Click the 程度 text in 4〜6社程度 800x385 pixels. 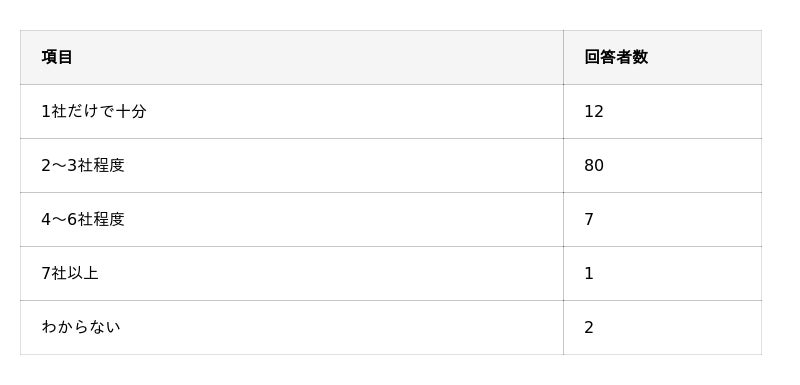(109, 219)
